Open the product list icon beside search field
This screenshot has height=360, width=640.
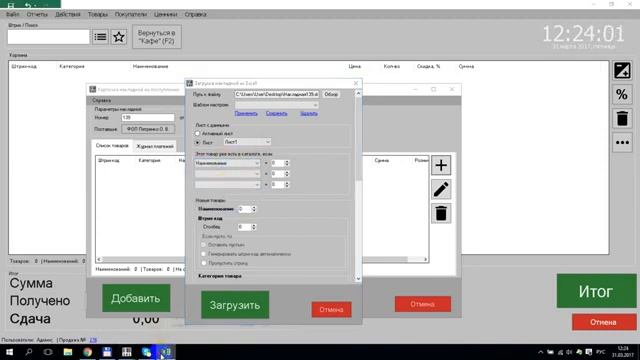[100, 37]
